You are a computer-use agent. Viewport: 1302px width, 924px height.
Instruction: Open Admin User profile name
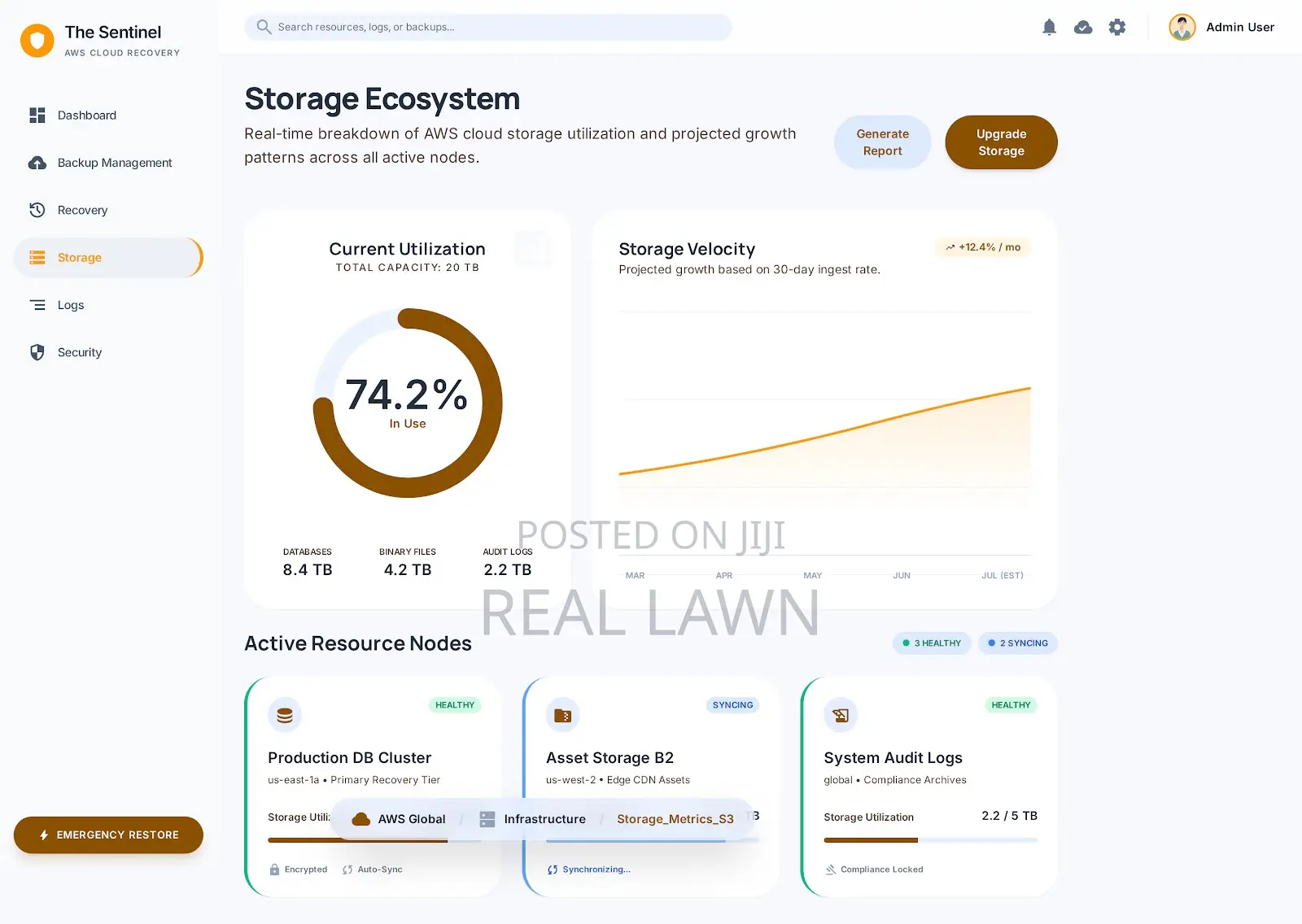click(1240, 27)
